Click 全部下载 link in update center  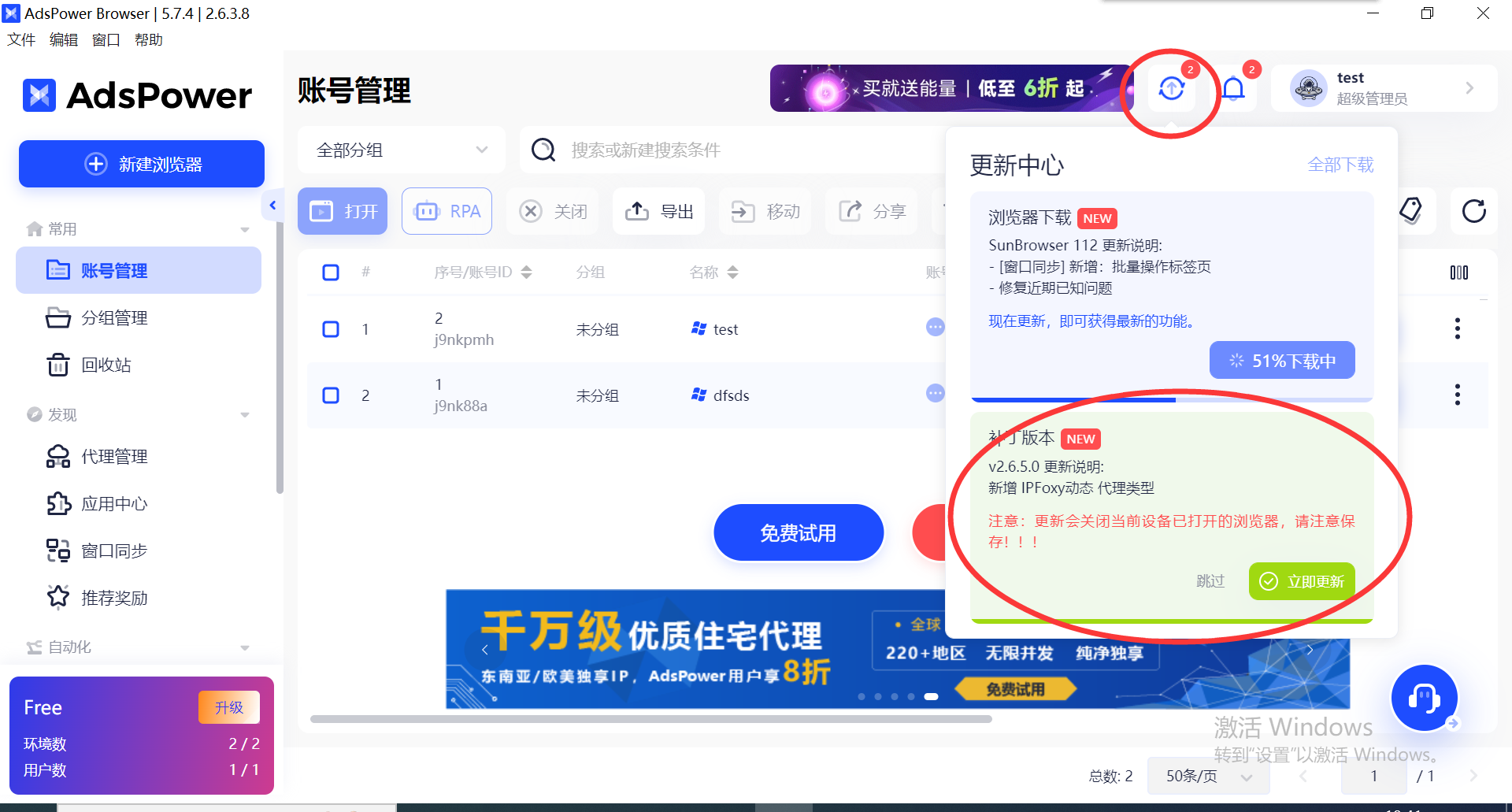pos(1340,165)
